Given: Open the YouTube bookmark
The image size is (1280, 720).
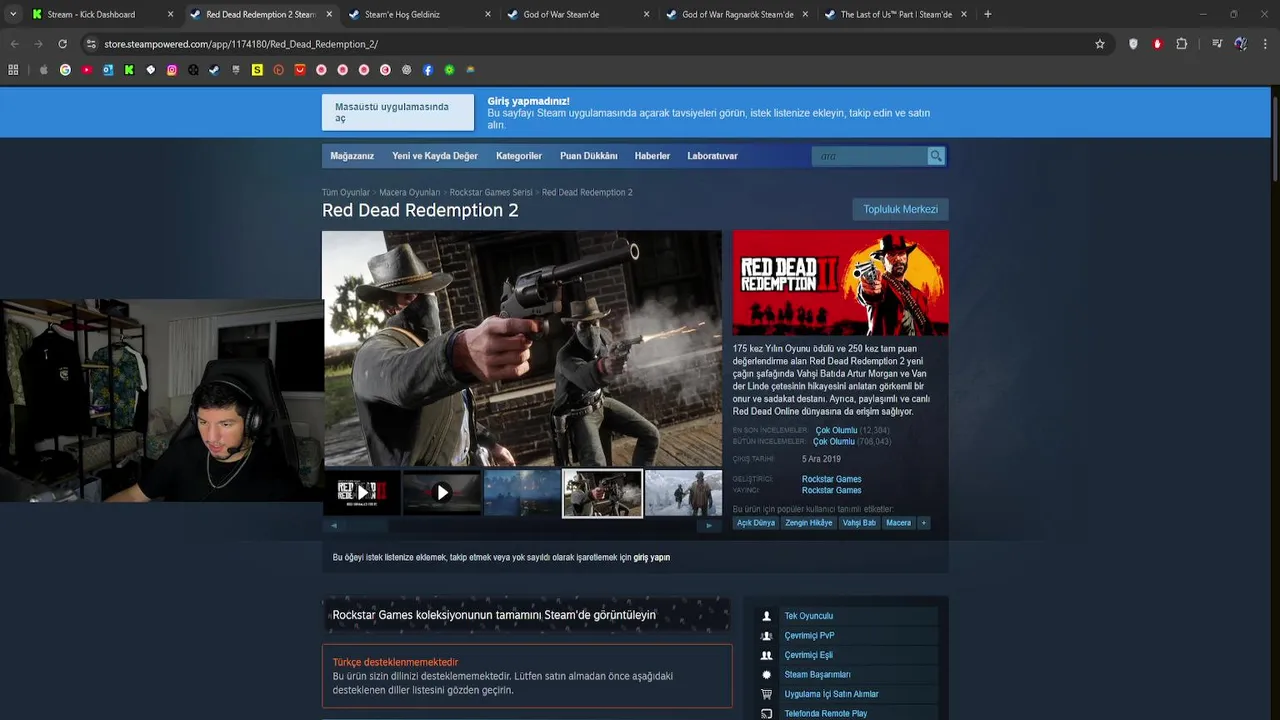Looking at the screenshot, I should pos(87,70).
